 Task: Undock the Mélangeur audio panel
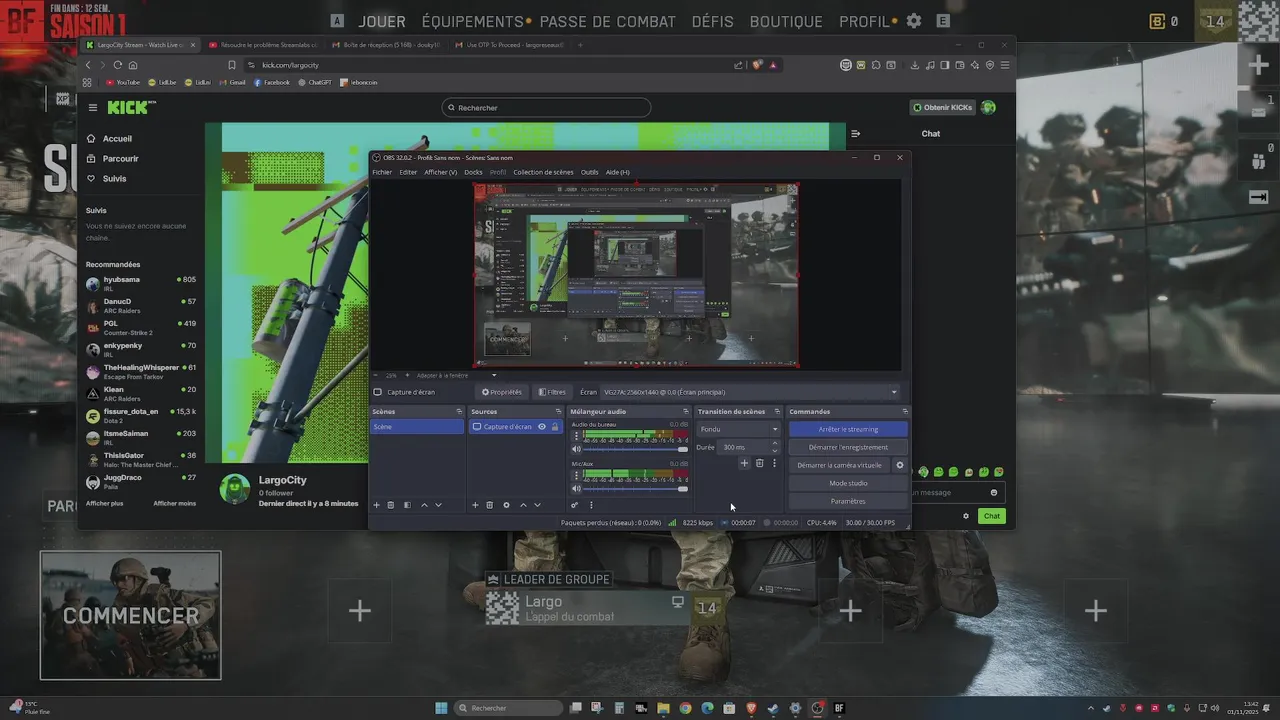point(686,411)
